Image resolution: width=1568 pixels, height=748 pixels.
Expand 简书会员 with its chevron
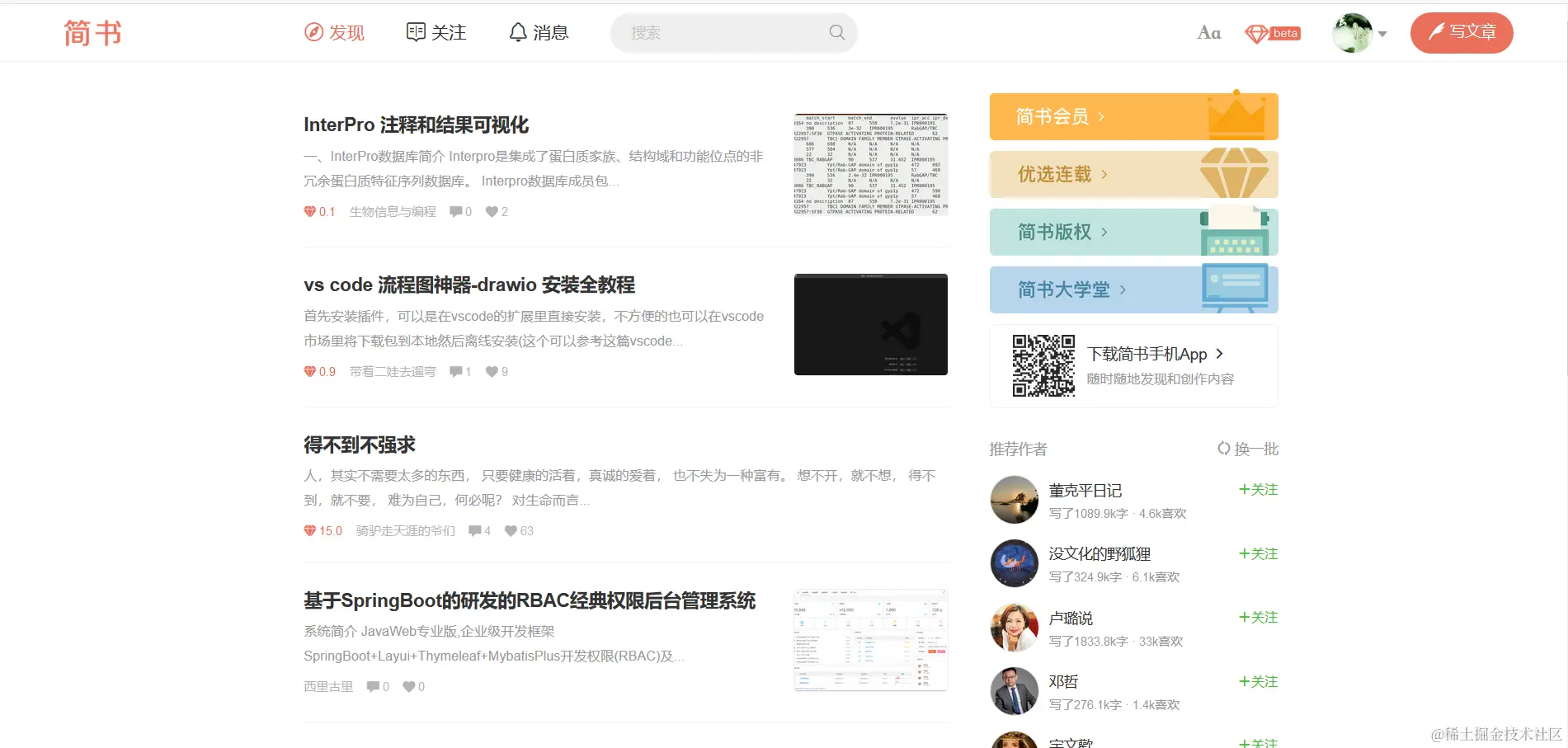click(1102, 116)
